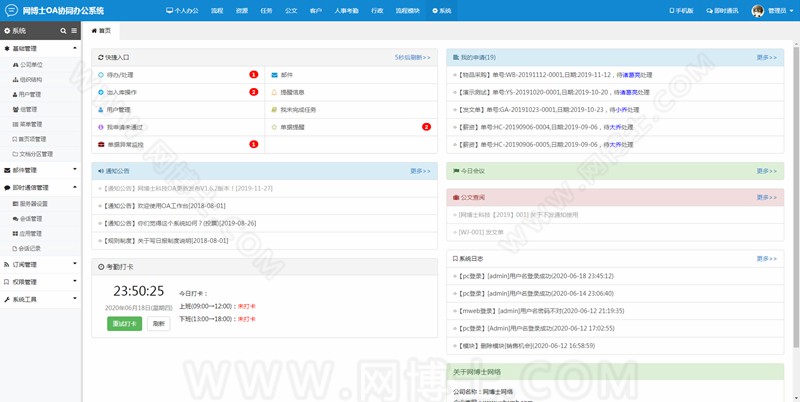
Task: Click the chat bubble logo icon in the header
Action: click(11, 10)
